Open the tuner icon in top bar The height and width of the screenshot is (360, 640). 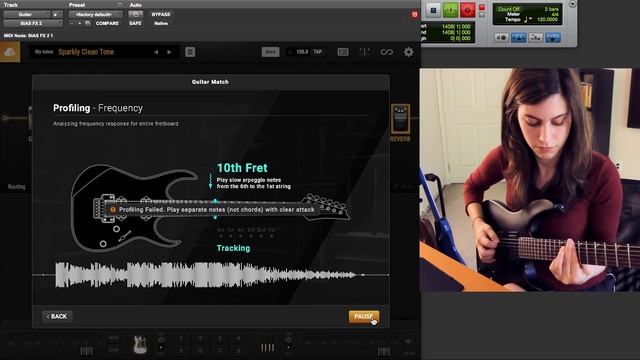coord(364,52)
